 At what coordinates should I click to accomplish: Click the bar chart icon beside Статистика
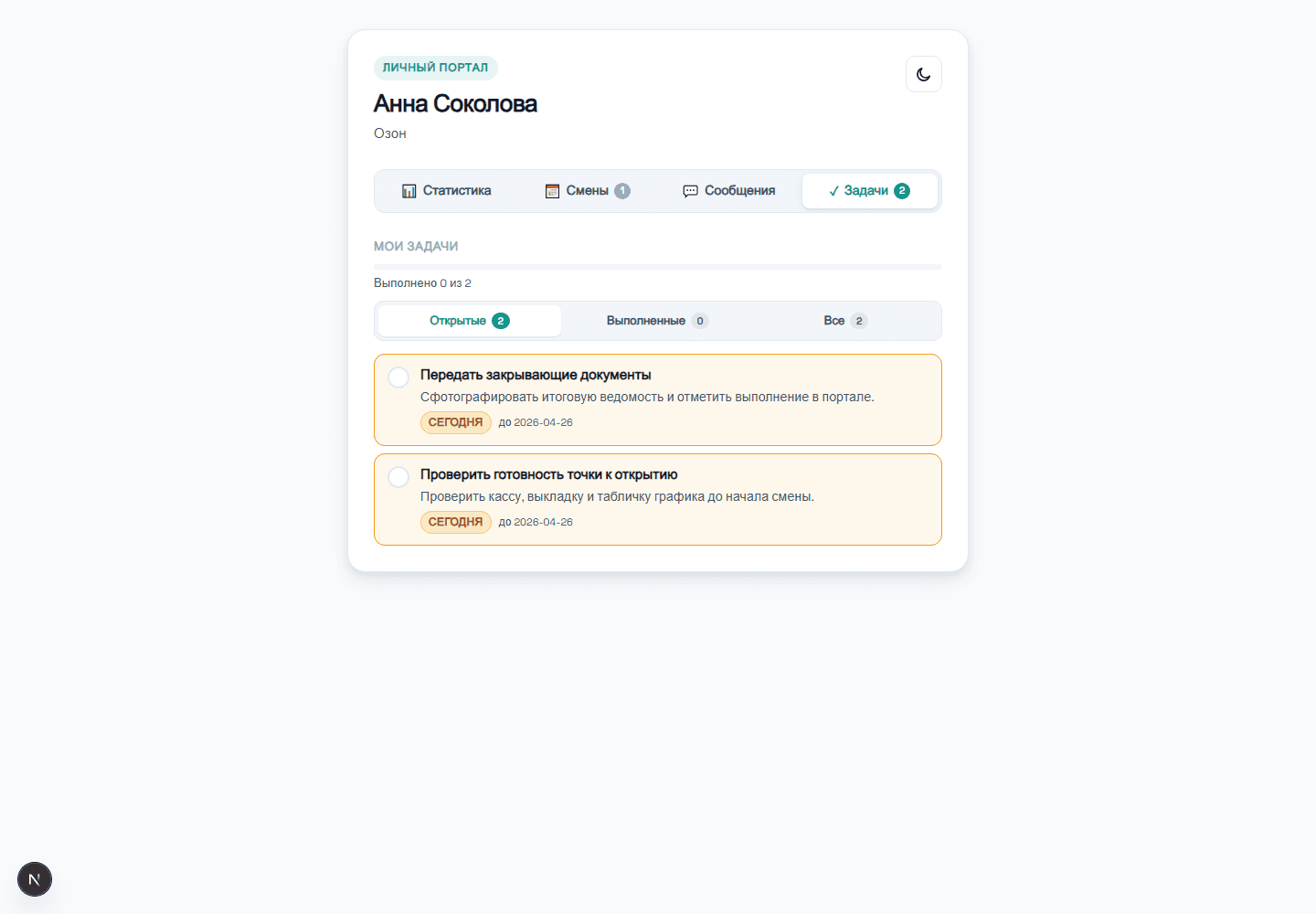(x=409, y=191)
